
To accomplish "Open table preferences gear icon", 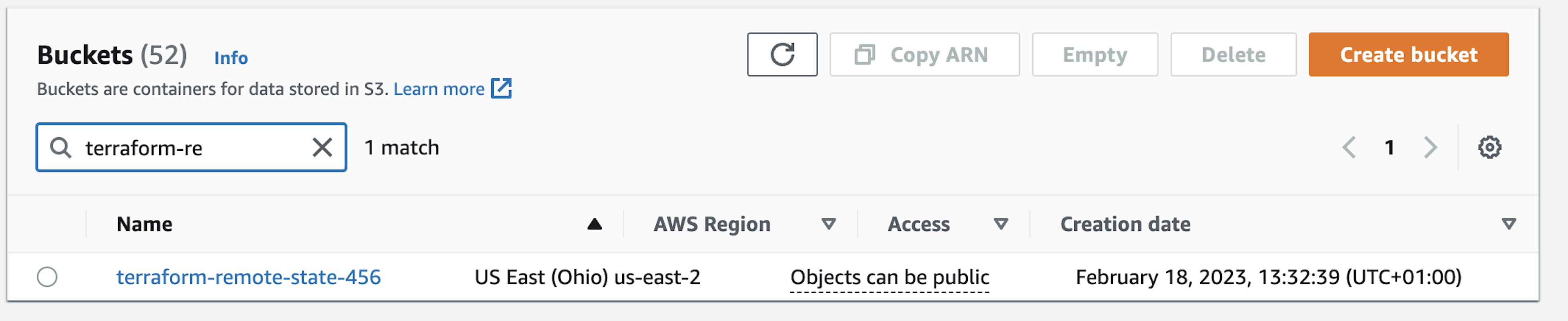I will click(x=1489, y=147).
